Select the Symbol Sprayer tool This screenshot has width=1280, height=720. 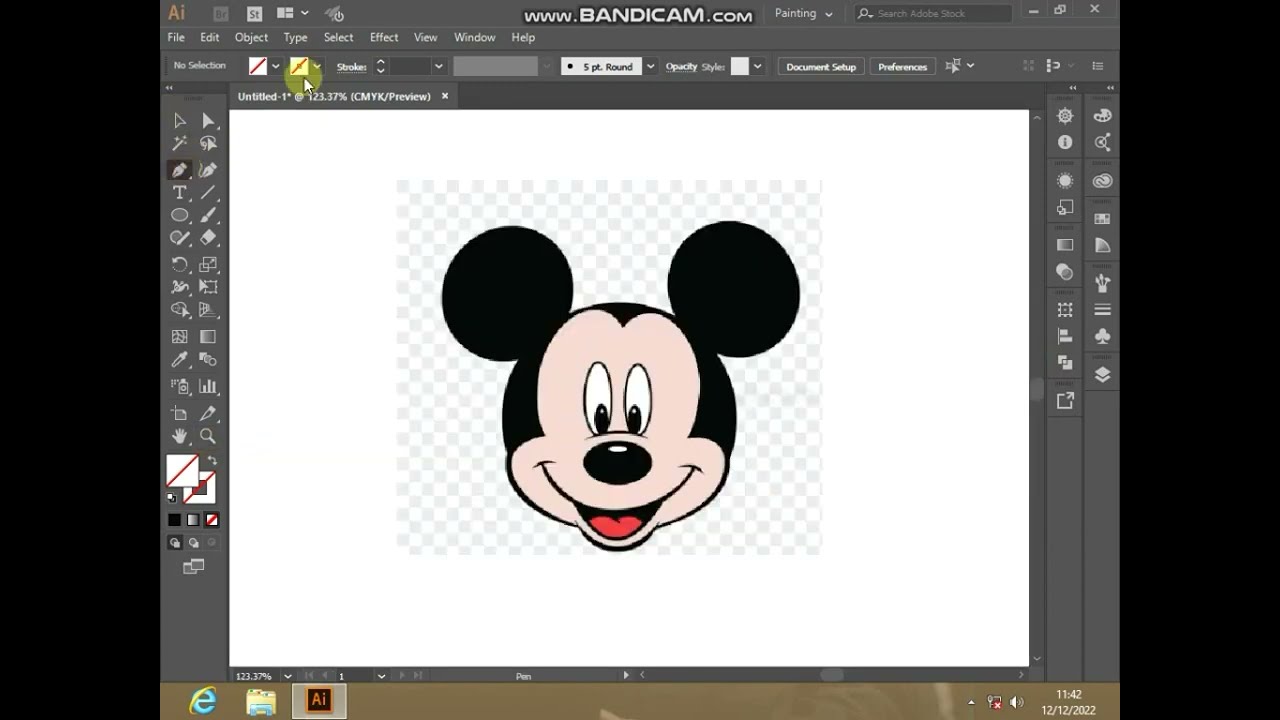point(179,387)
